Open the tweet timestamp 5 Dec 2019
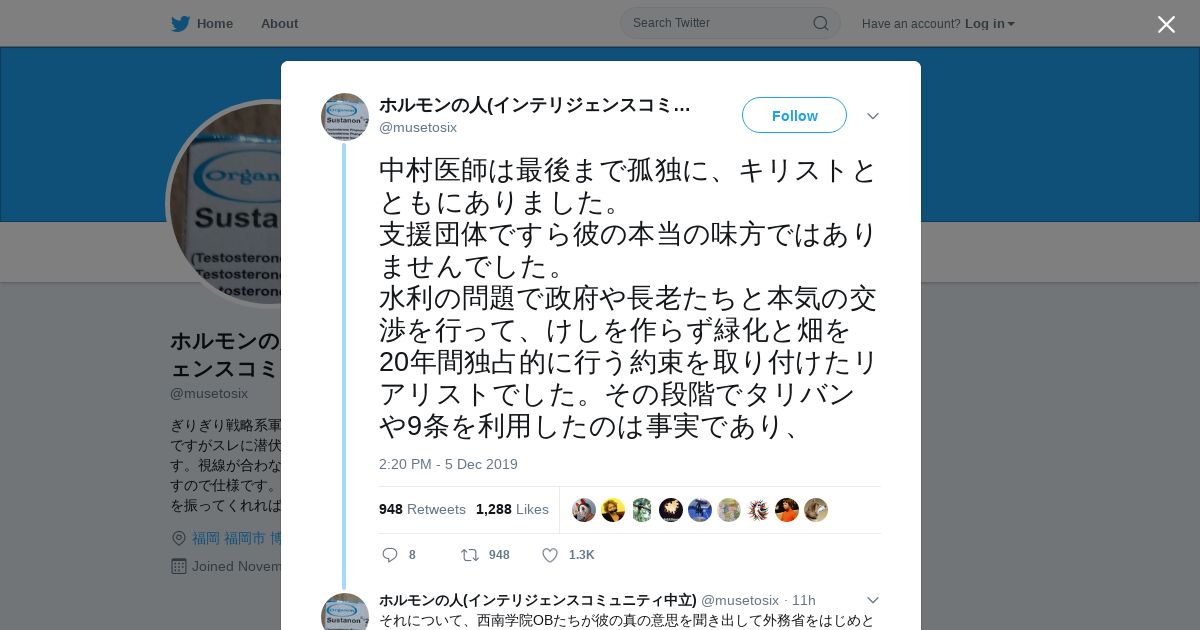The height and width of the screenshot is (630, 1200). pyautogui.click(x=448, y=464)
